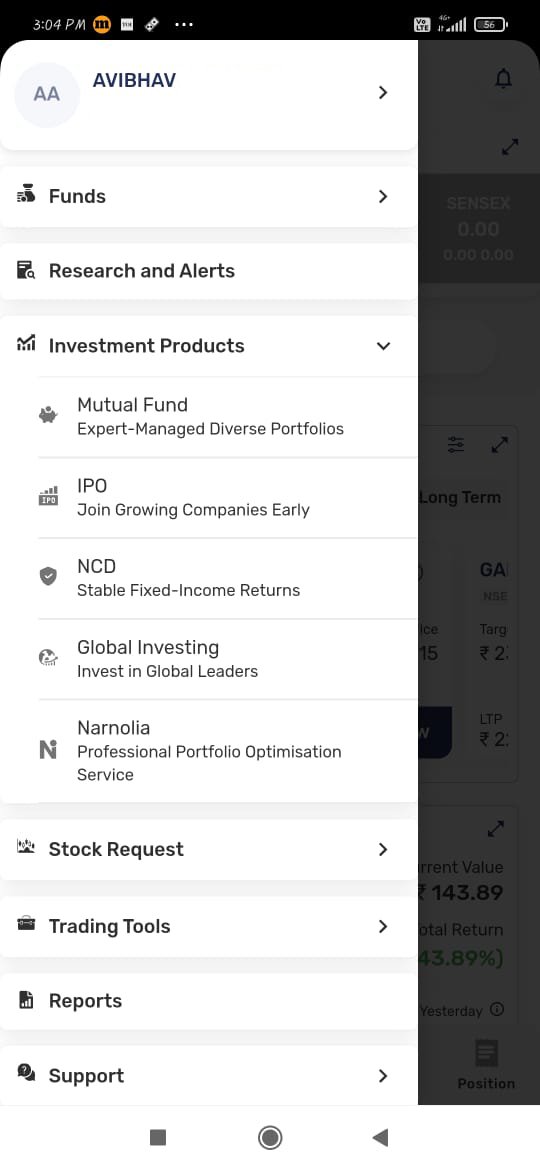Screen dimensions: 540x1170
Task: Tap the Funds money bag icon
Action: (26, 195)
